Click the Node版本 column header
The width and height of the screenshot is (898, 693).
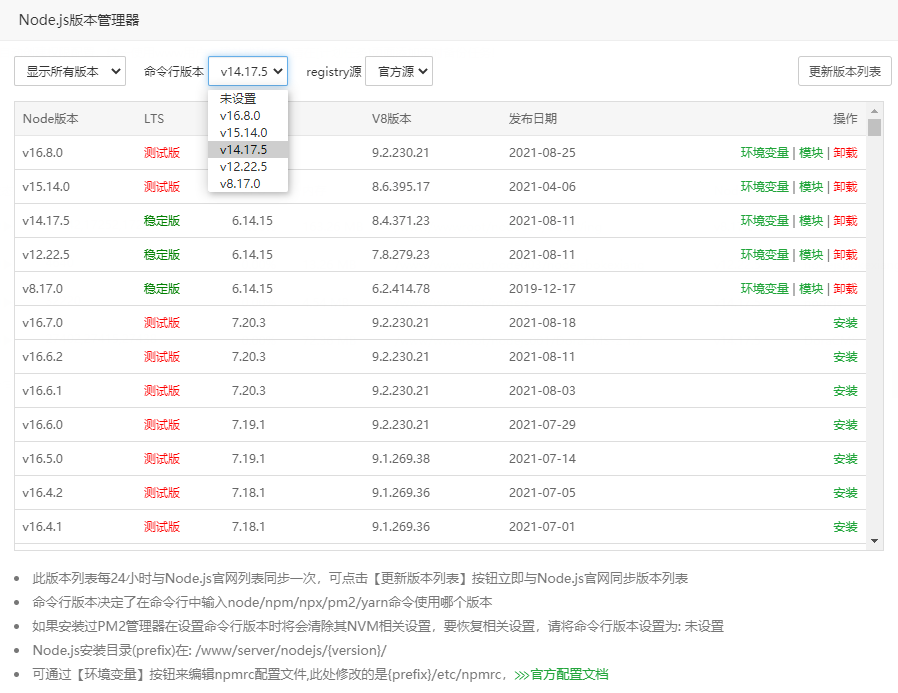pyautogui.click(x=50, y=119)
